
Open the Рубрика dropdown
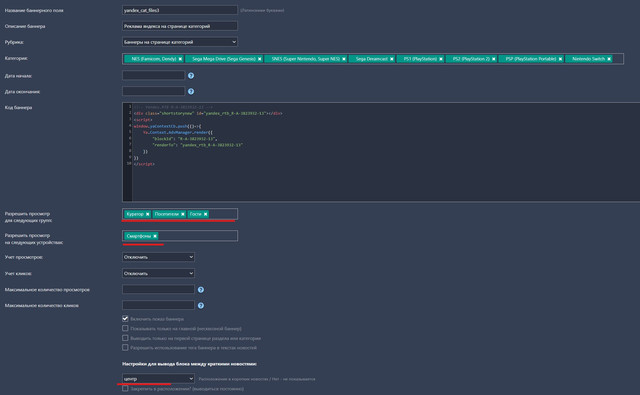click(180, 42)
